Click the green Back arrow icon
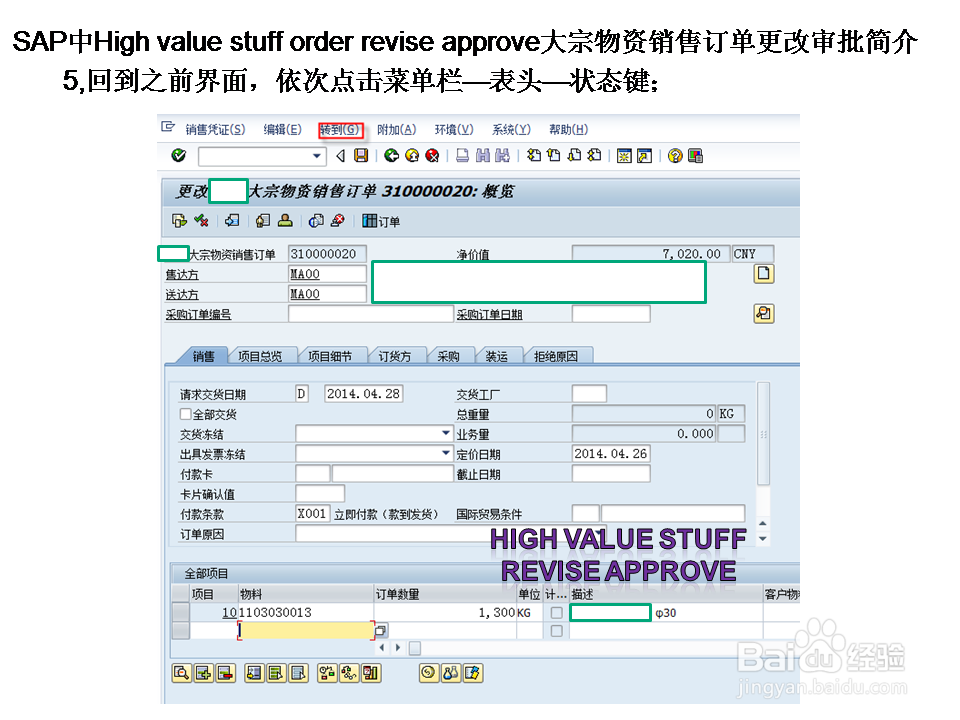Viewport: 960px width, 720px height. point(391,156)
